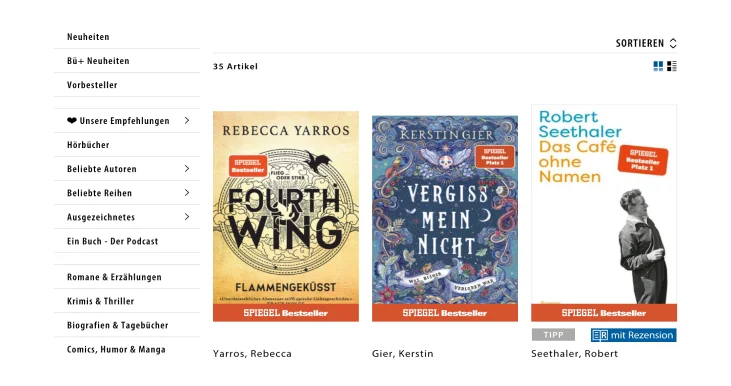Expand the Beliebte Reihen chevron
Image resolution: width=731 pixels, height=386 pixels.
[x=187, y=193]
